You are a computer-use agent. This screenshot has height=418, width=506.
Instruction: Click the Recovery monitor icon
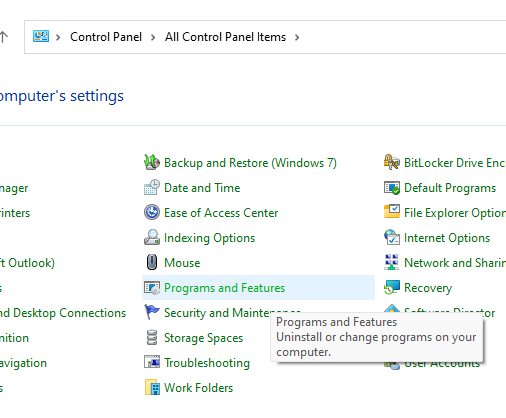pos(392,288)
